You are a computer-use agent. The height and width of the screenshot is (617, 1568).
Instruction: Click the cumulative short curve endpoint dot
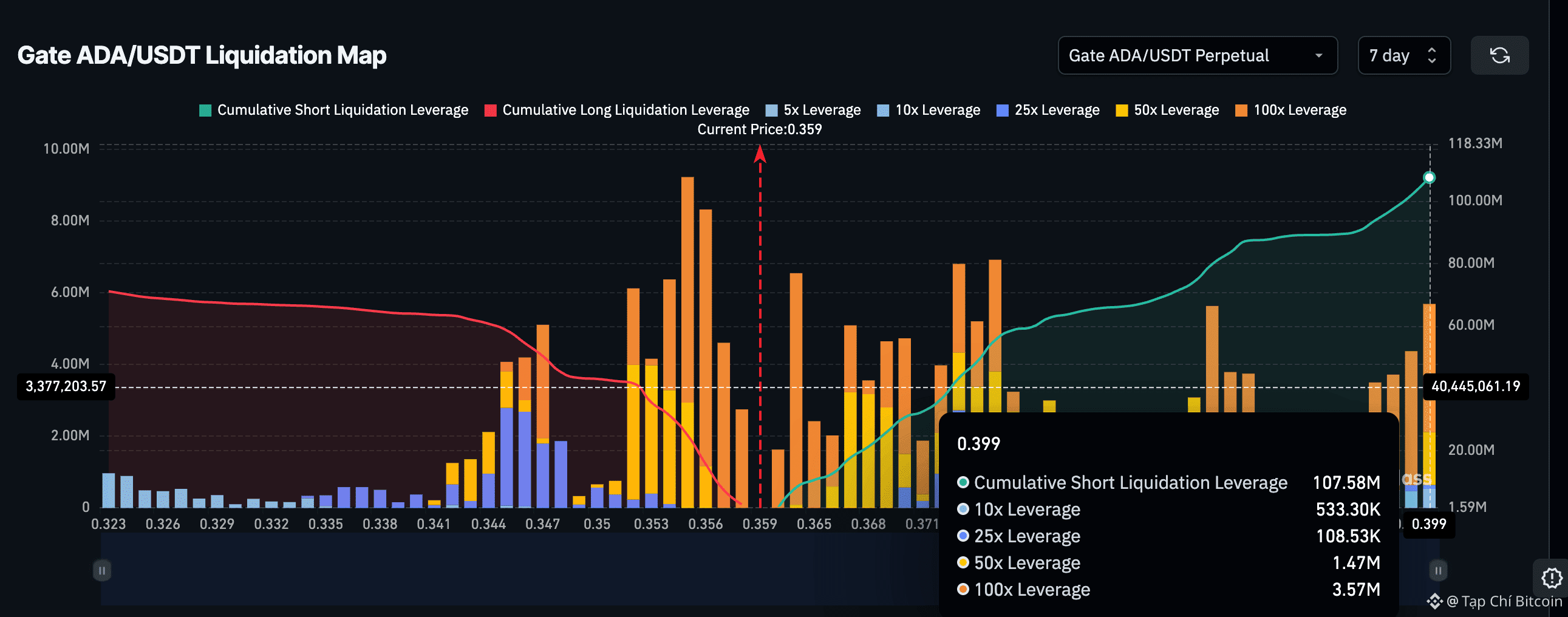(x=1429, y=178)
